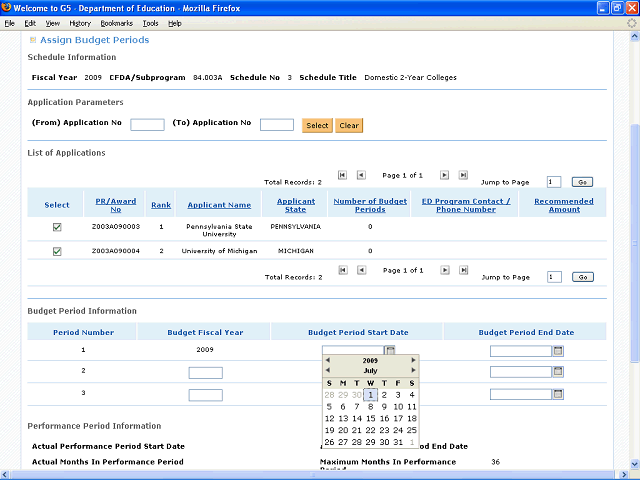640x480 pixels.
Task: Open calendar for period 3 end date
Action: [559, 394]
